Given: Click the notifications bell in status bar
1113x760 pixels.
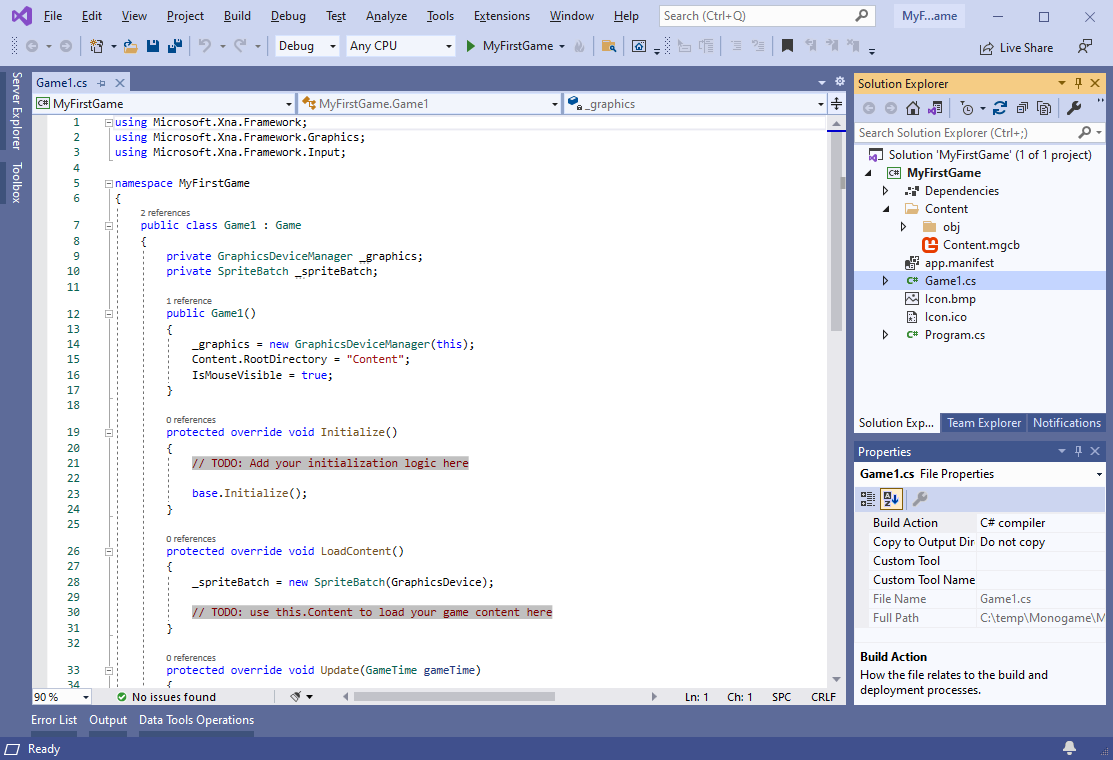Looking at the screenshot, I should [1069, 748].
